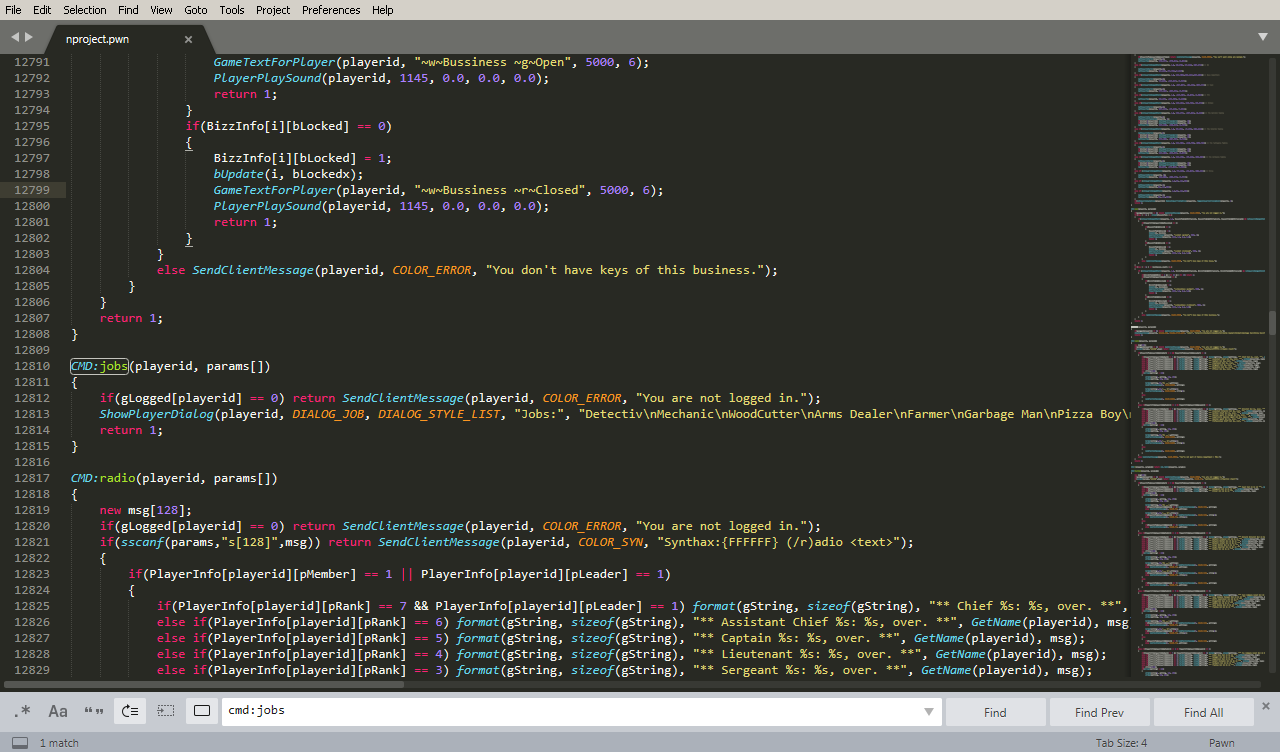This screenshot has width=1280, height=752.
Task: Open the View menu
Action: click(161, 10)
